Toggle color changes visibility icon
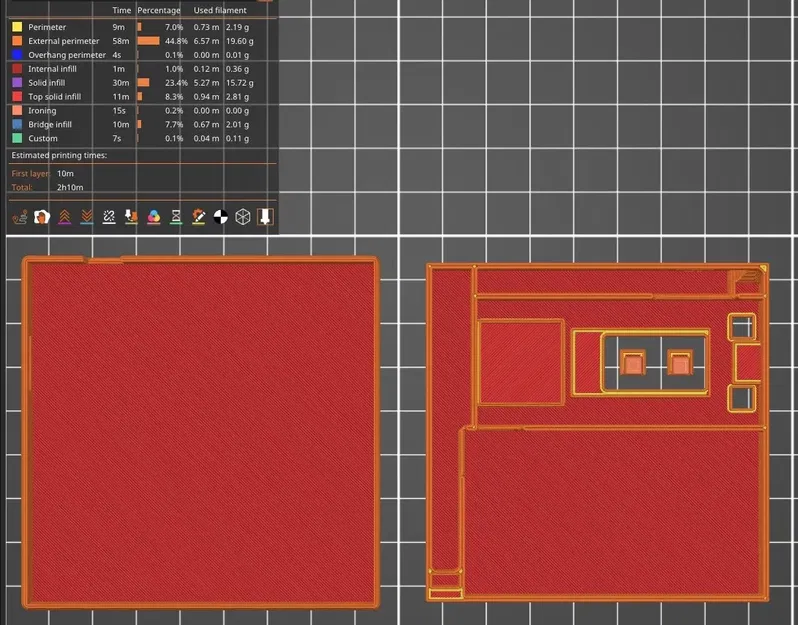798x625 pixels. coord(154,217)
